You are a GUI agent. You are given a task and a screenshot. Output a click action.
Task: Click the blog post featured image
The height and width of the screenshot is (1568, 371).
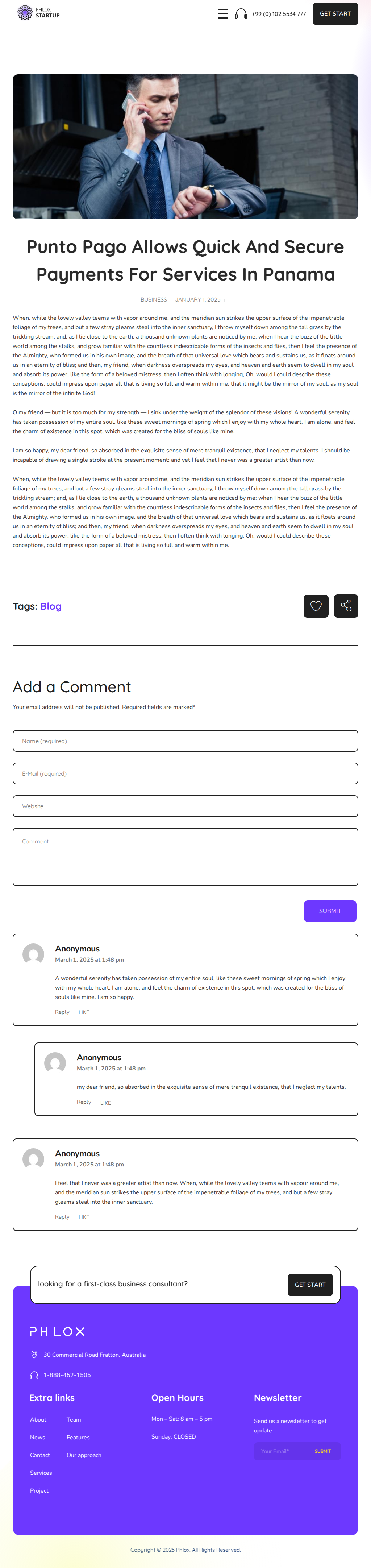click(185, 147)
